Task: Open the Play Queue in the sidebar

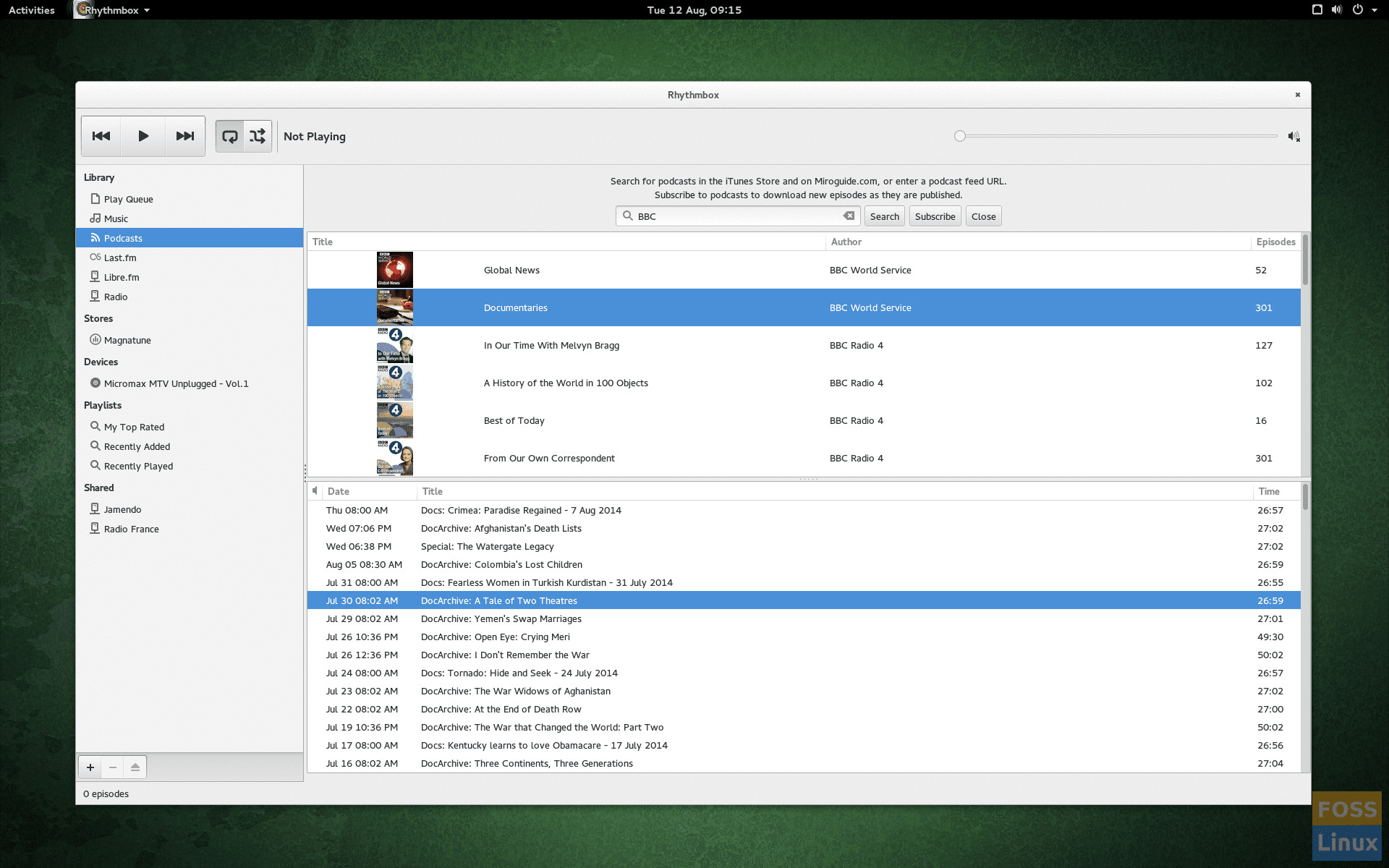Action: (x=190, y=199)
